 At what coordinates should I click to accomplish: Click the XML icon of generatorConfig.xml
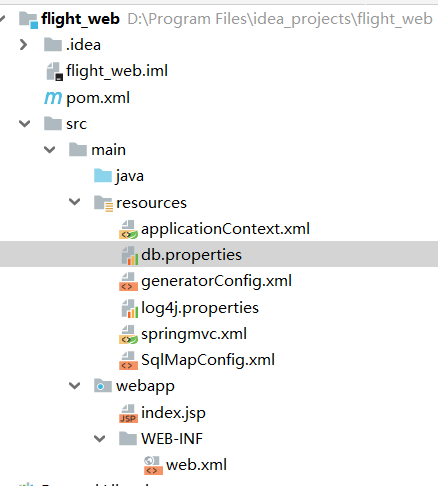128,282
